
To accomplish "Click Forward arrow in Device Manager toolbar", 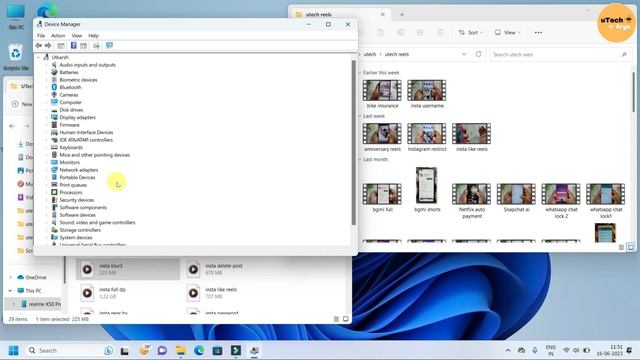I will point(48,46).
